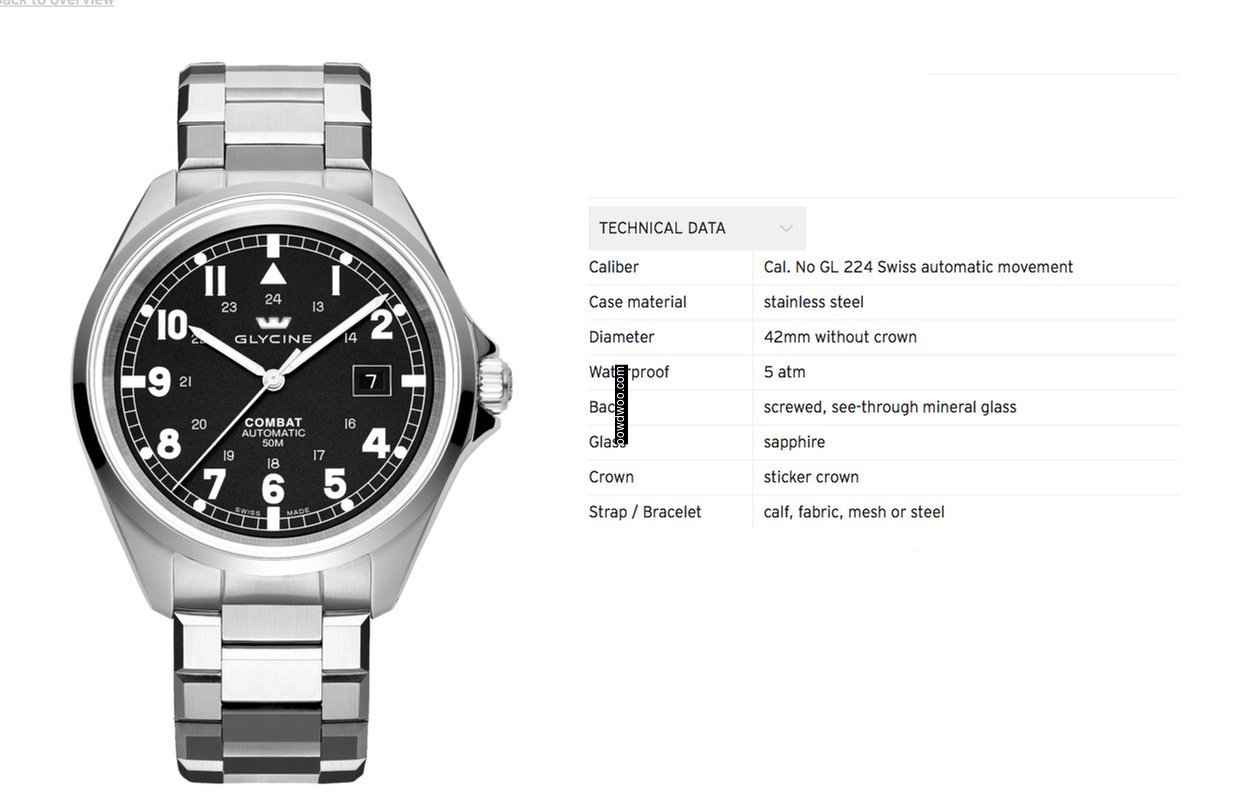Select the sapphire glass value

coord(795,442)
